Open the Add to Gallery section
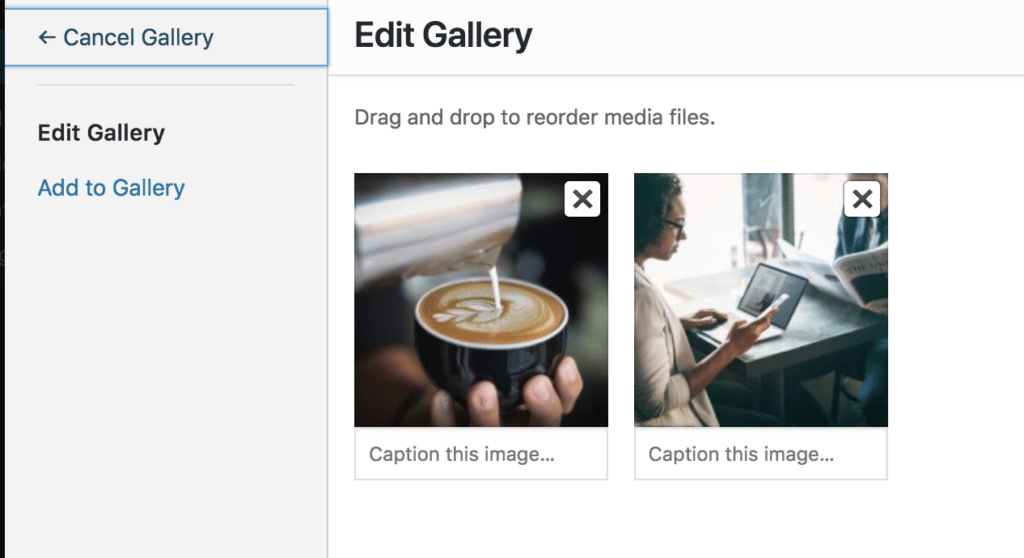The height and width of the screenshot is (558, 1024). (x=111, y=188)
